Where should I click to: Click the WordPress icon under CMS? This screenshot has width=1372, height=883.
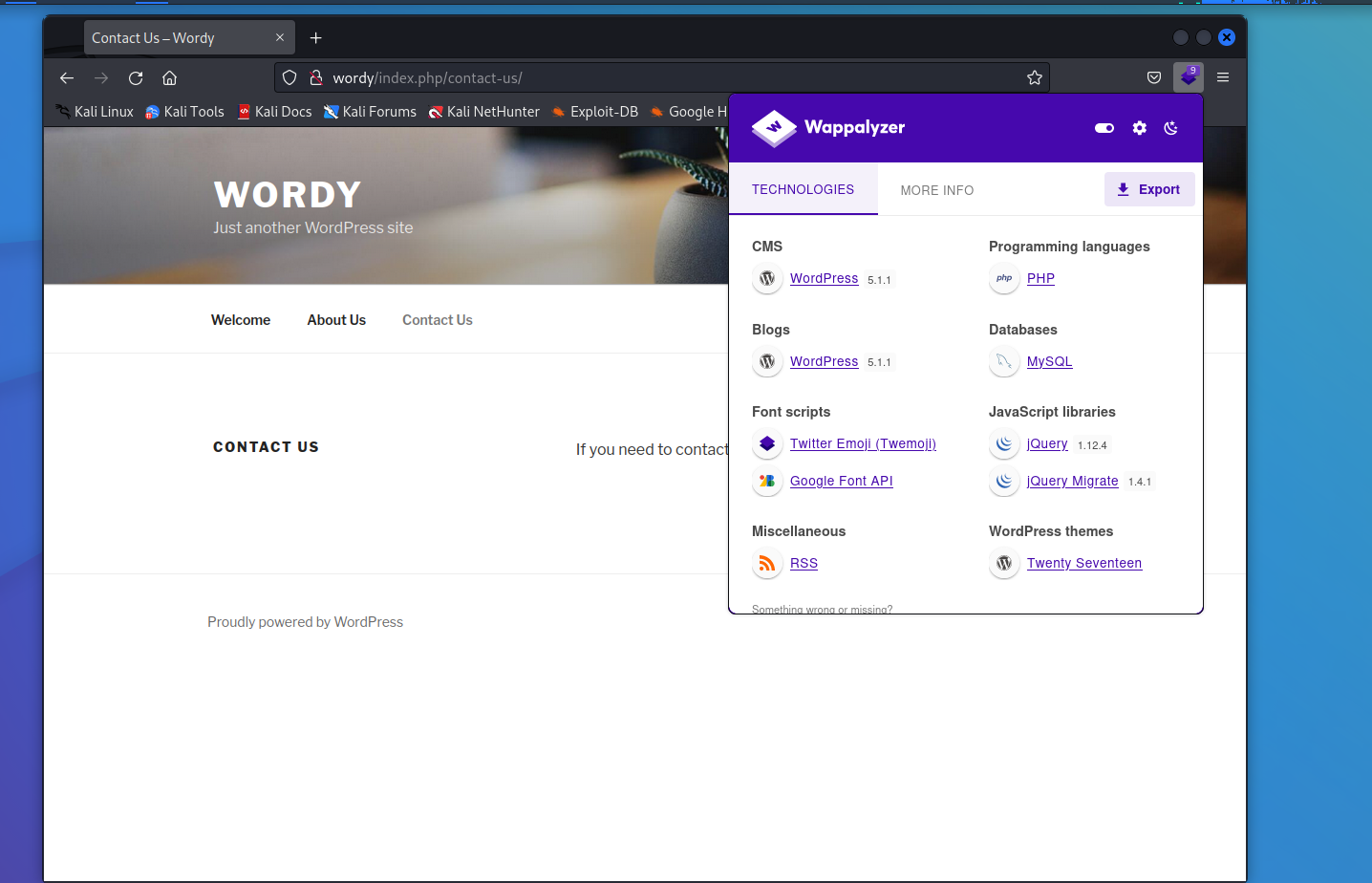pyautogui.click(x=767, y=279)
